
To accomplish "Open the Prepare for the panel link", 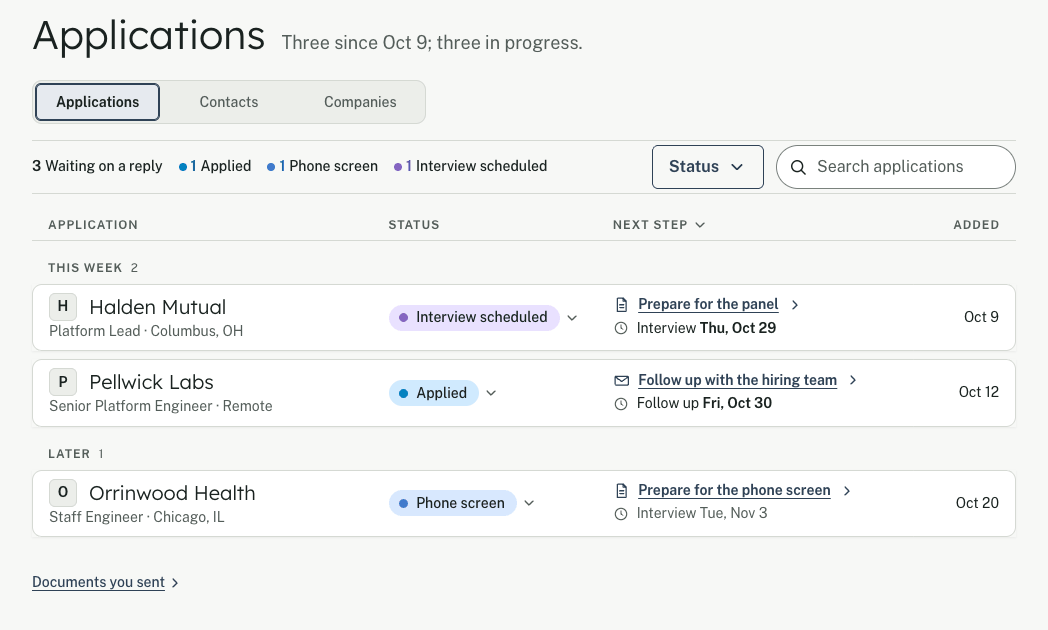I will [x=708, y=305].
